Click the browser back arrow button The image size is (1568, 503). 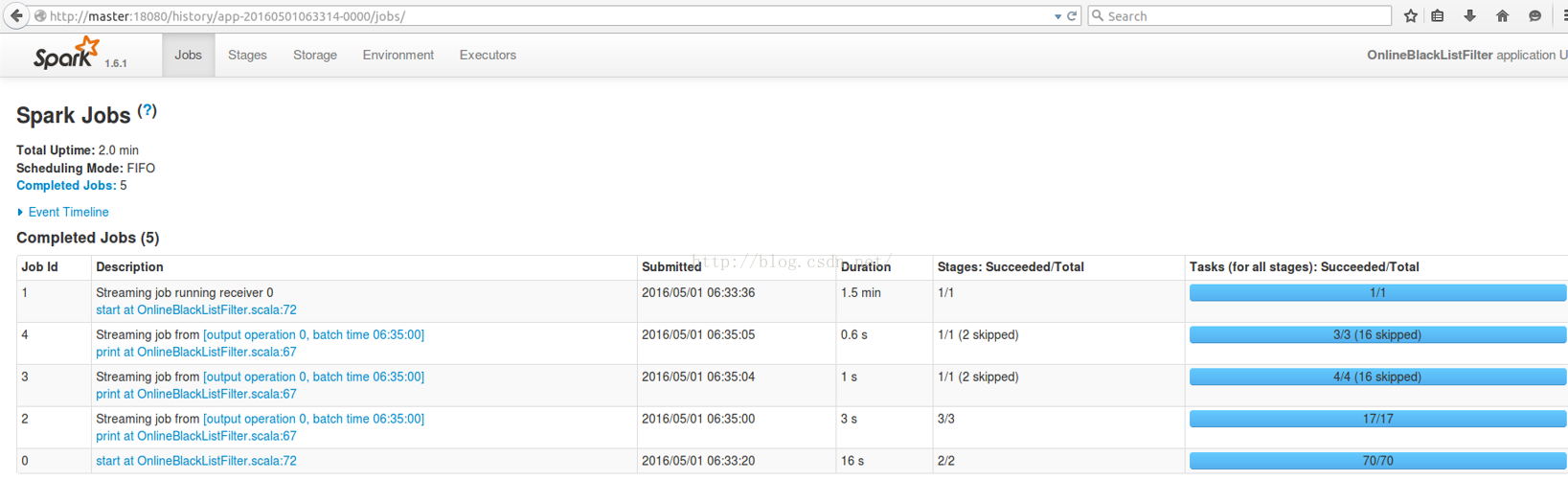16,15
